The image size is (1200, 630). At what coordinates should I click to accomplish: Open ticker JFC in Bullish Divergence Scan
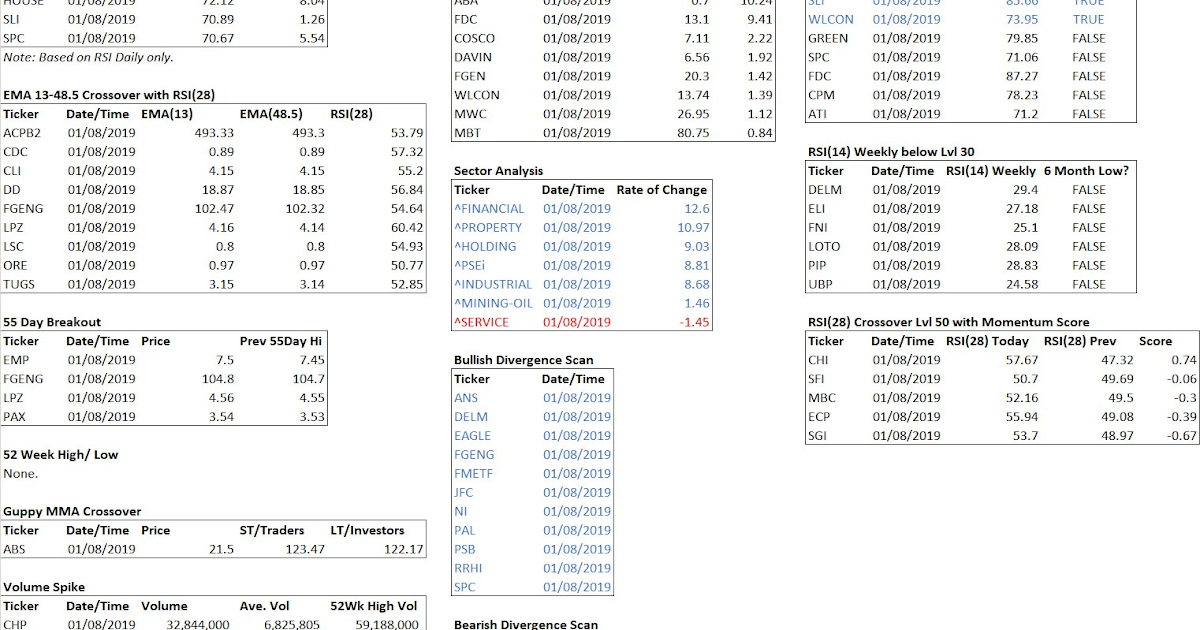(464, 492)
